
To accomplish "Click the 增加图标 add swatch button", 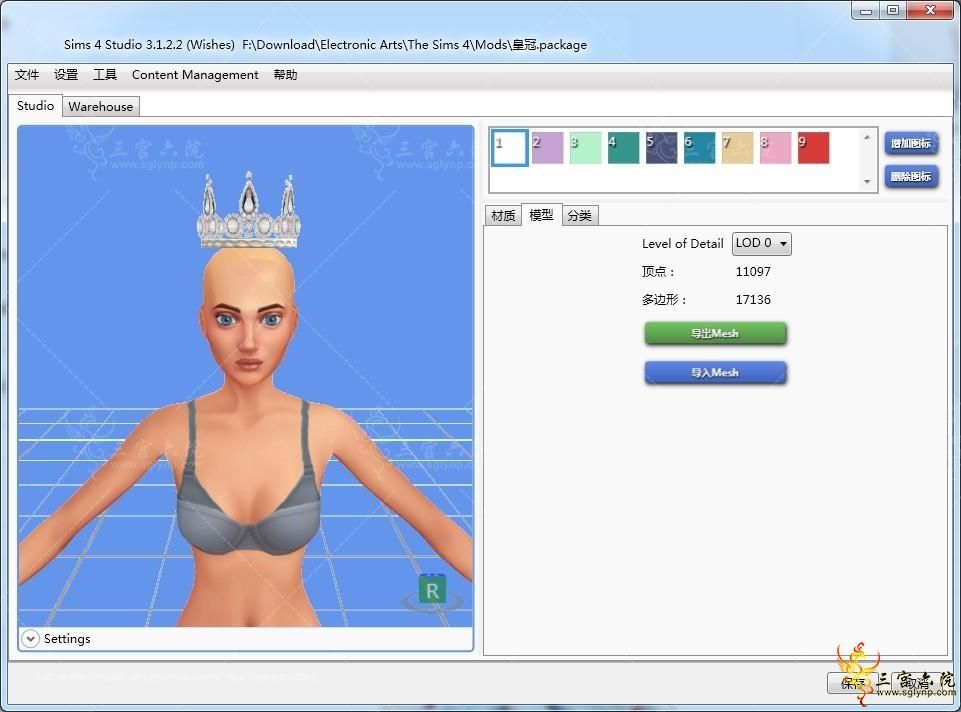I will tap(911, 143).
